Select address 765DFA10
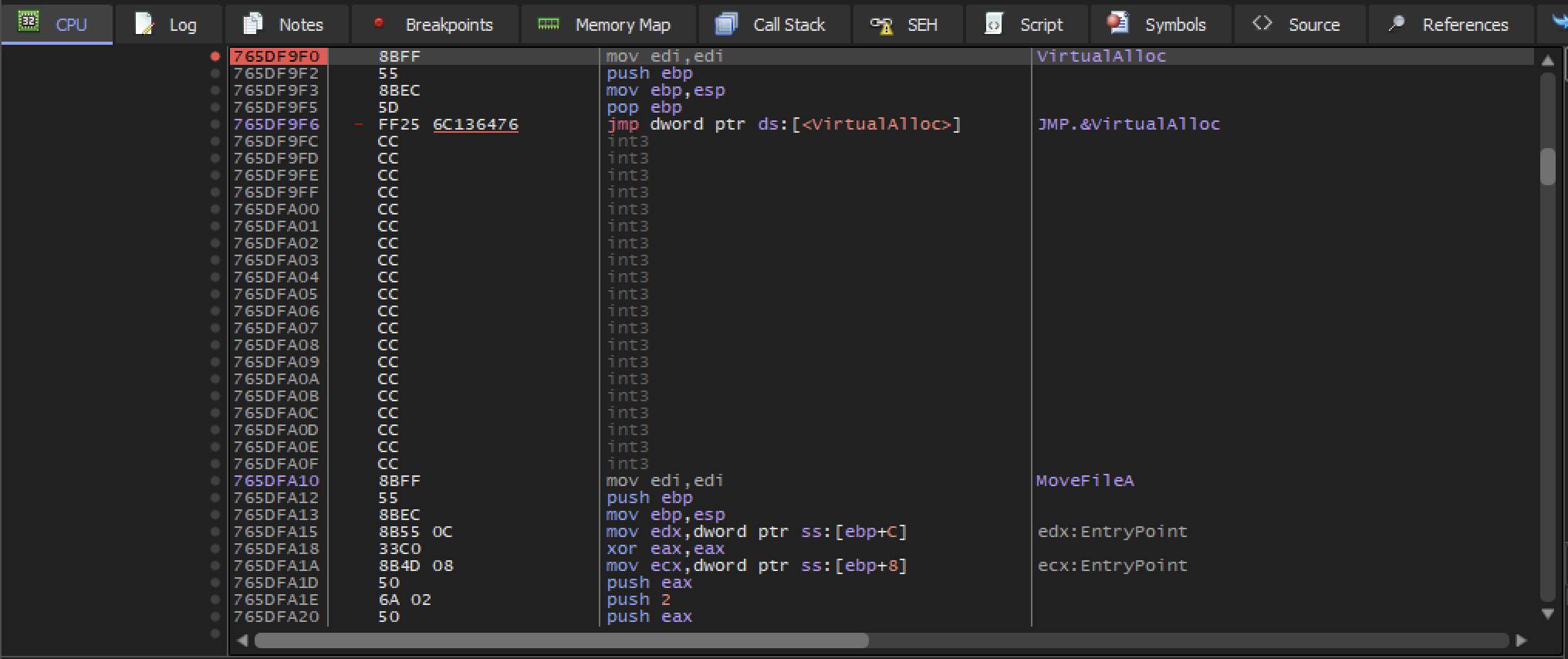The width and height of the screenshot is (1568, 659). 277,481
